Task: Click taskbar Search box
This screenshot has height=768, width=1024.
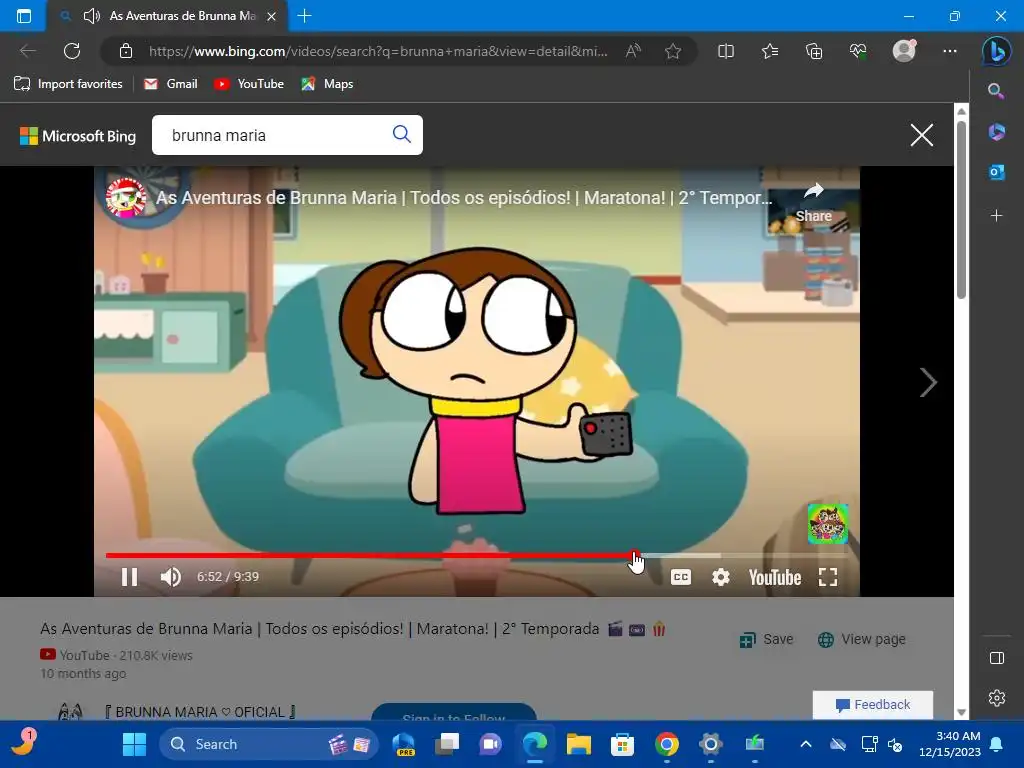Action: (268, 744)
